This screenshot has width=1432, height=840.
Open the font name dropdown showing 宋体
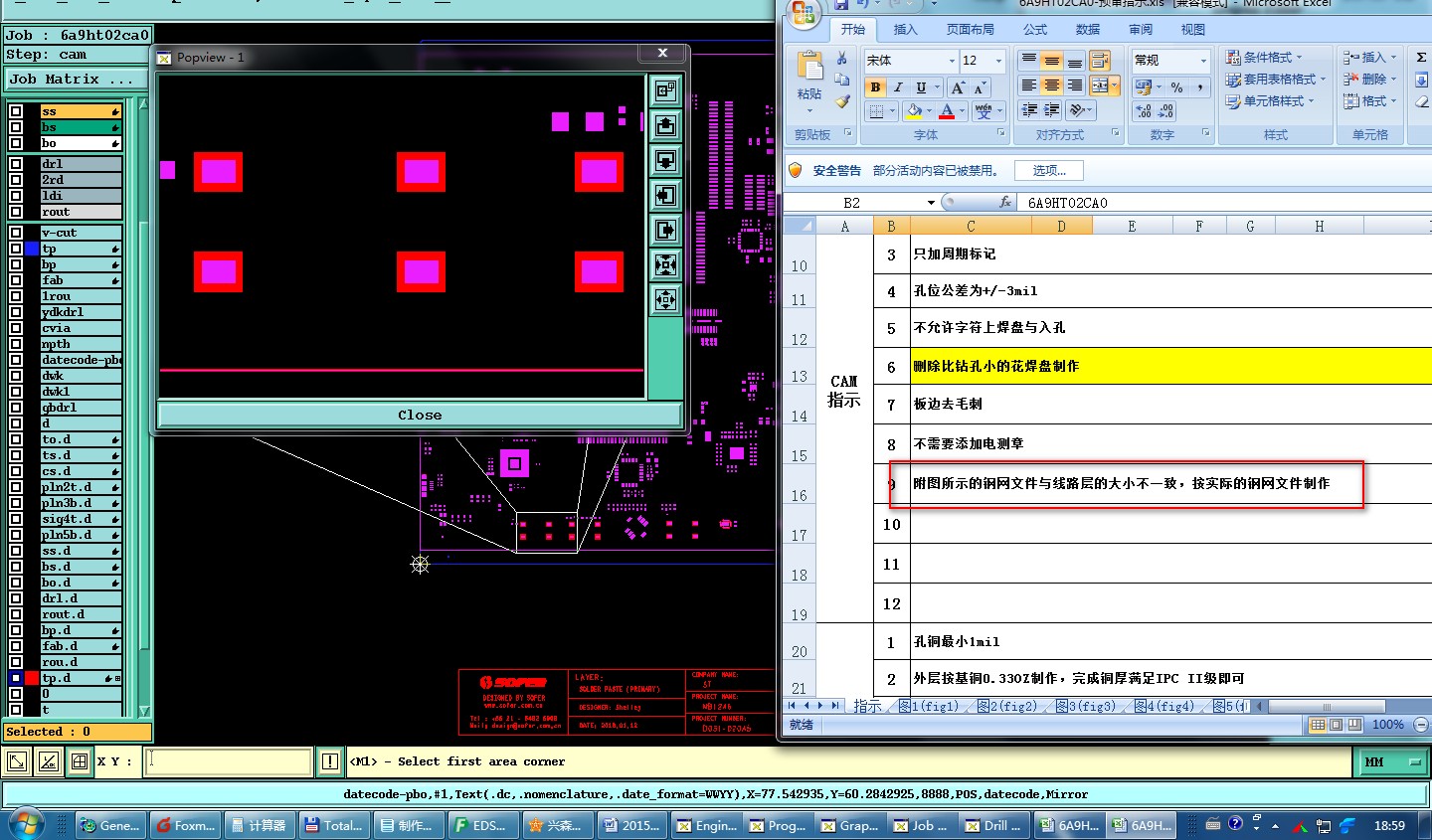(x=952, y=61)
